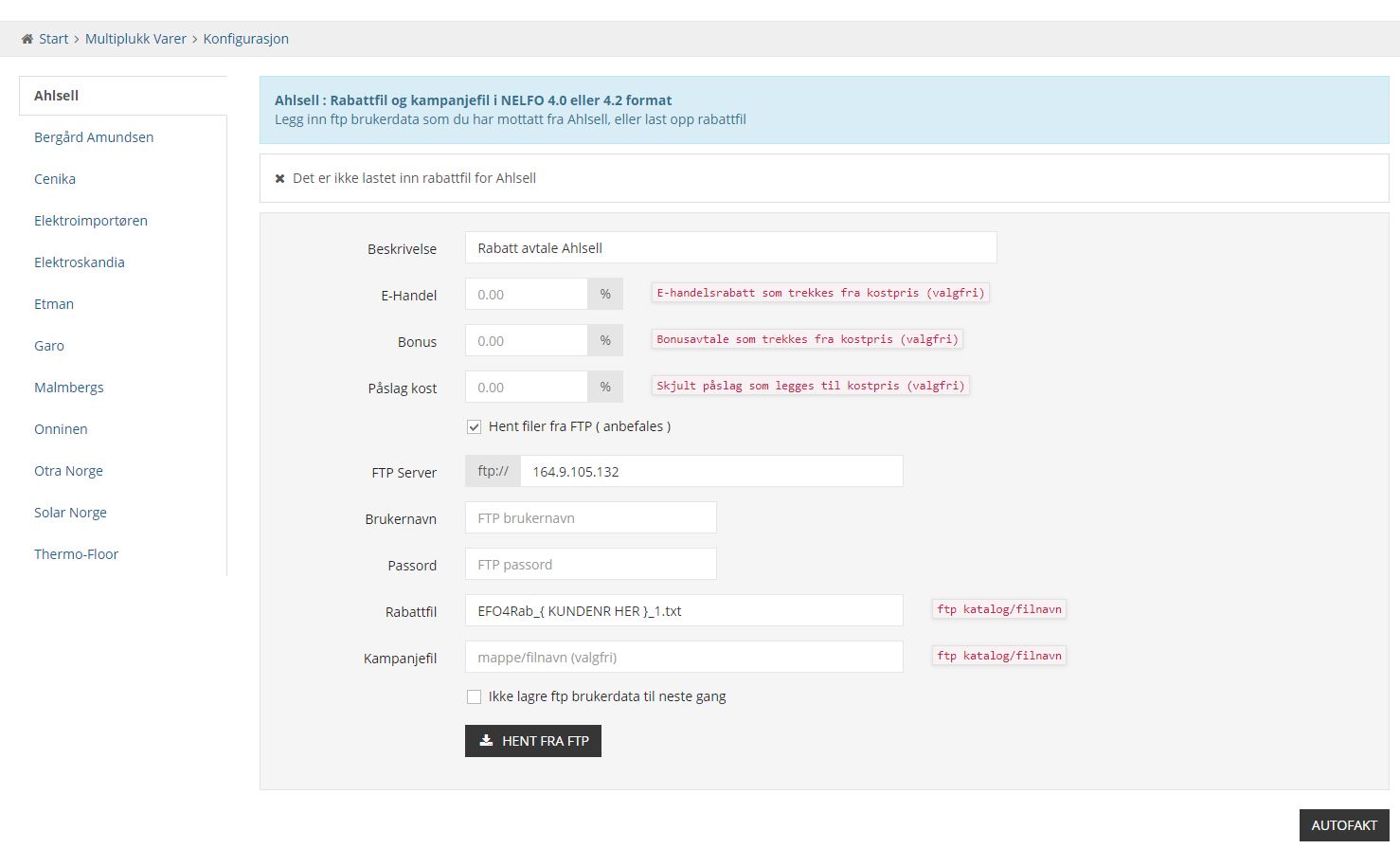The height and width of the screenshot is (849, 1400).
Task: Click the ftp:// prefix addon
Action: point(493,472)
